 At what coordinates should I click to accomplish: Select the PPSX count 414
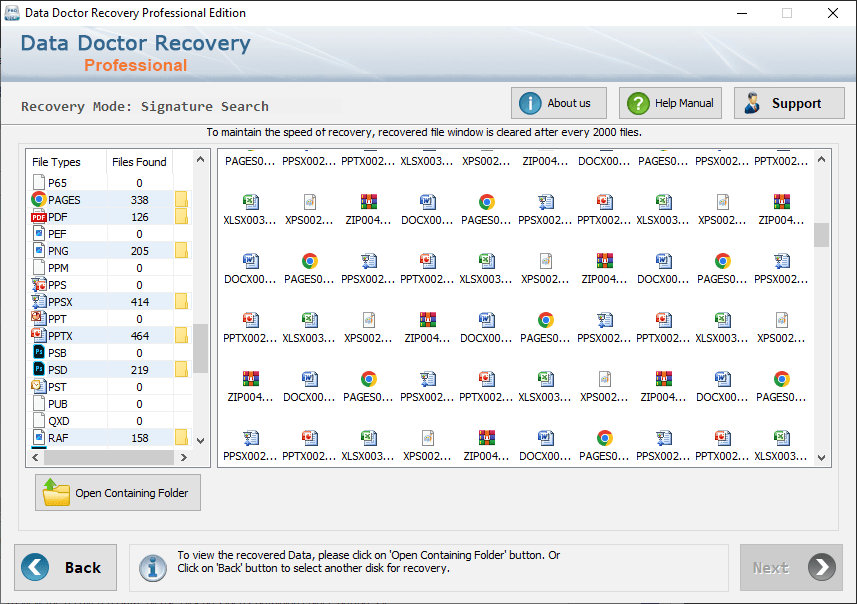[139, 302]
